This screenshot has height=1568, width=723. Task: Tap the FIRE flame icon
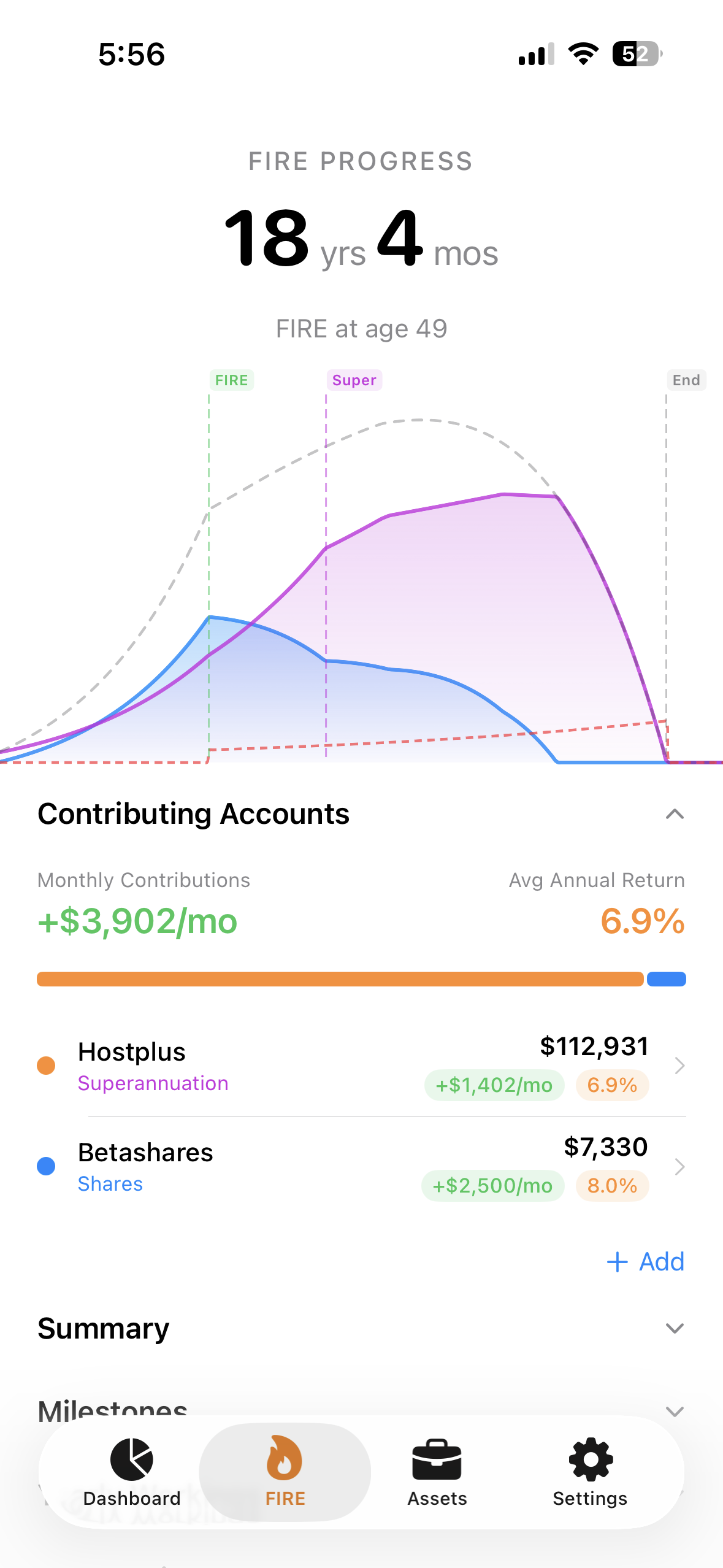(x=285, y=1459)
